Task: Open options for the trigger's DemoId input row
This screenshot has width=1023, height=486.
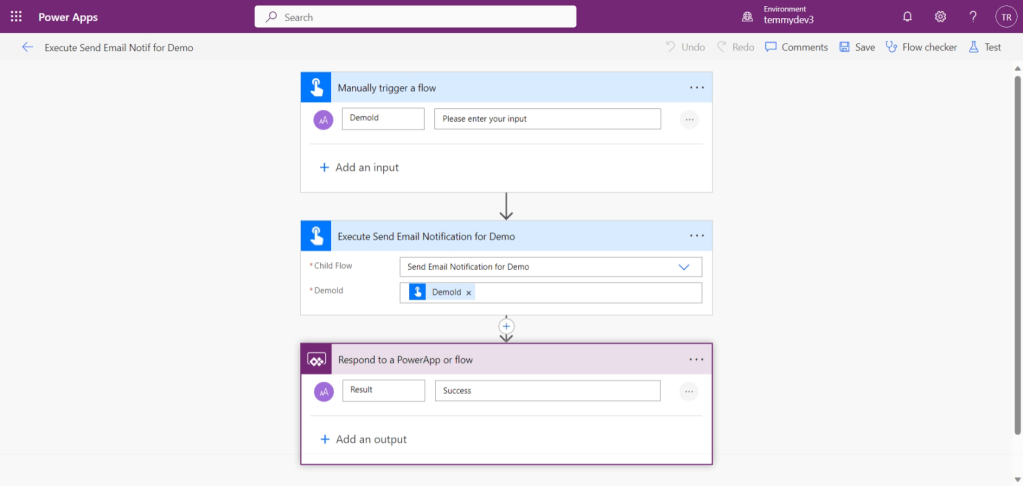Action: coord(689,119)
